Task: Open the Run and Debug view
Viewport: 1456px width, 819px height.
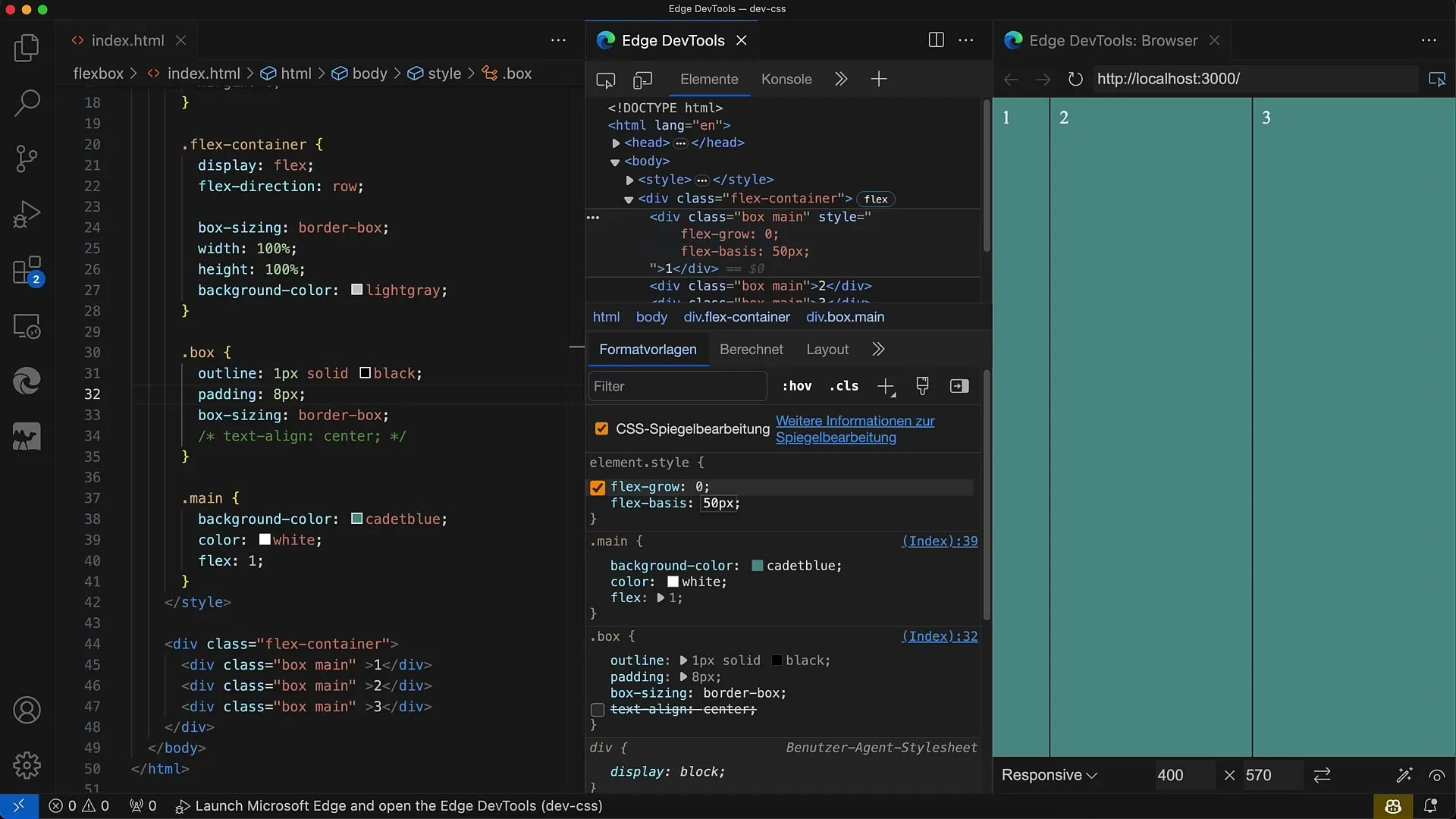Action: coord(27,214)
